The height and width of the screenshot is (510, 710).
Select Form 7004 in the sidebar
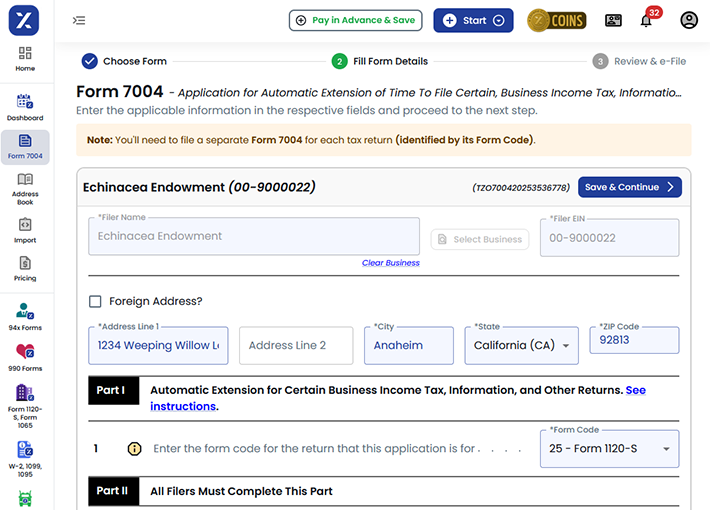point(25,147)
